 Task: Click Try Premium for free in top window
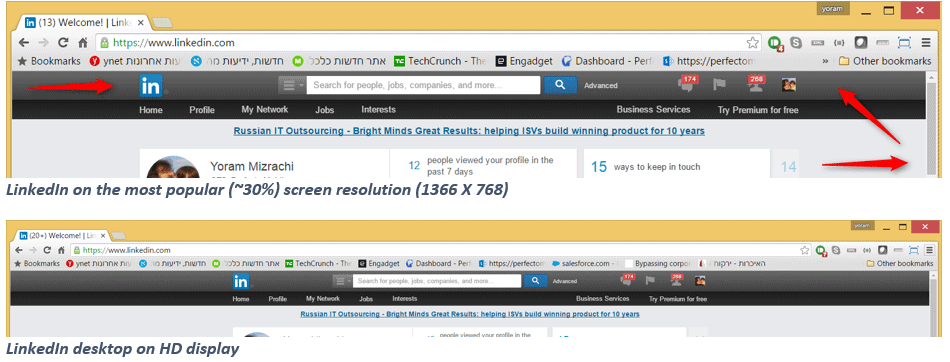(758, 110)
